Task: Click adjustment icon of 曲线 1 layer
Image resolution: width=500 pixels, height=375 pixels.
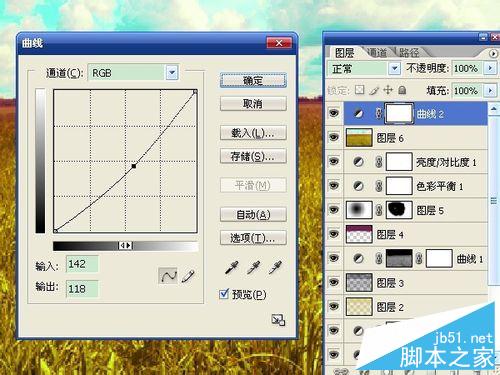Action: click(x=358, y=258)
